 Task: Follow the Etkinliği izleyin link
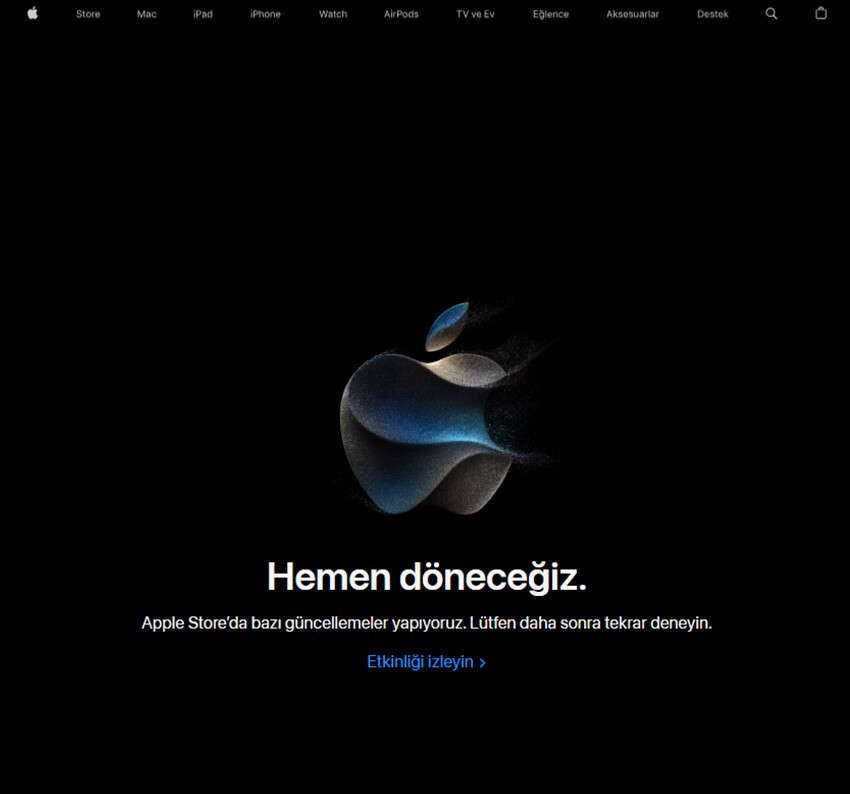tap(420, 662)
